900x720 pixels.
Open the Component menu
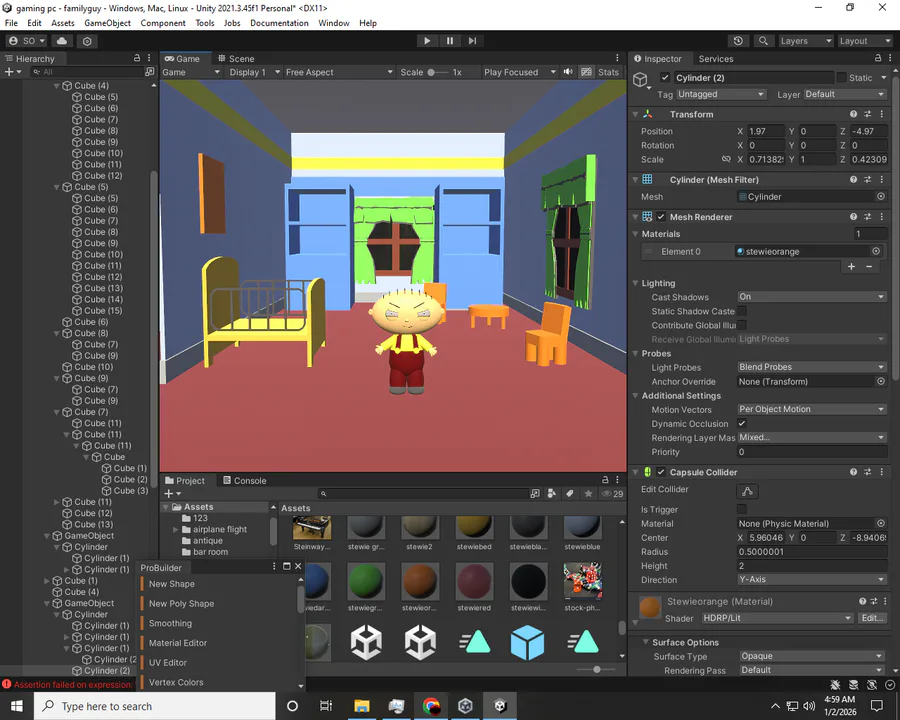point(162,23)
